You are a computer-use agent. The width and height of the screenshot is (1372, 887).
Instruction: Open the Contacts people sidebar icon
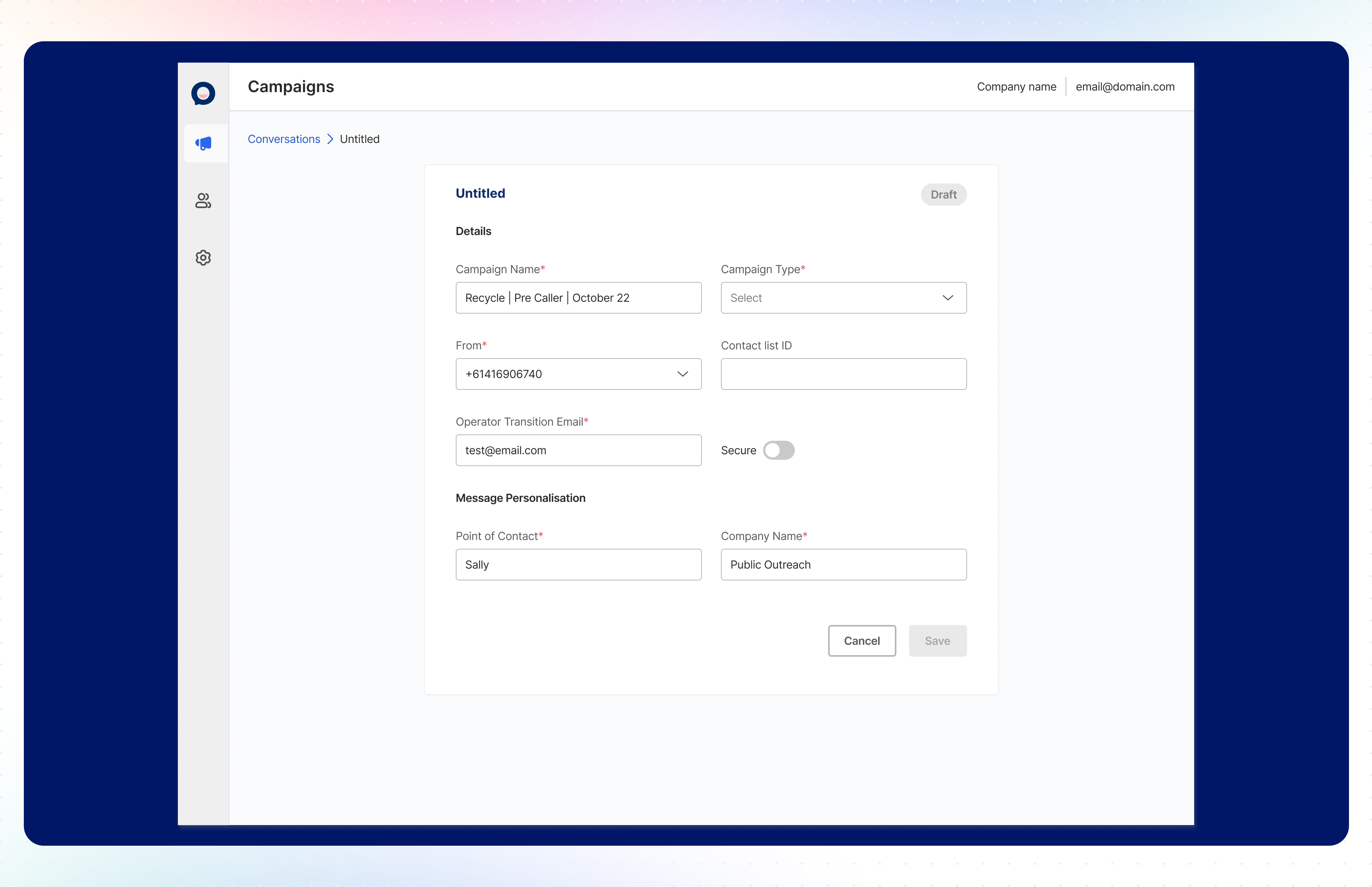click(203, 201)
